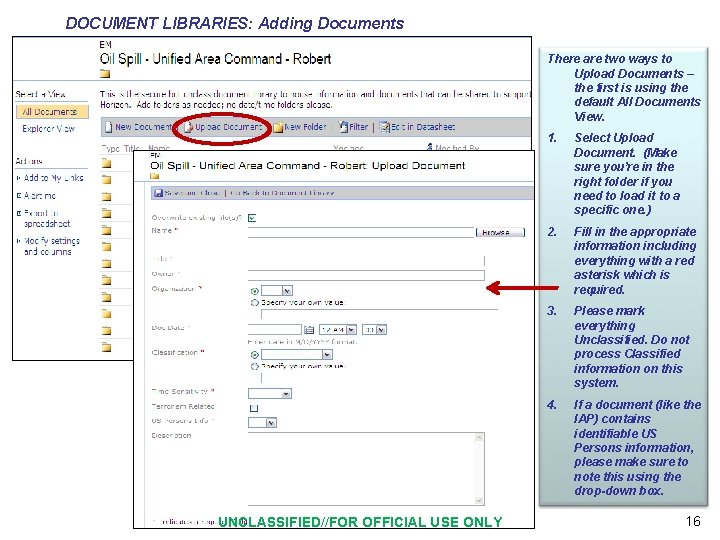Open the Doc Date calendar picker icon

tap(309, 330)
